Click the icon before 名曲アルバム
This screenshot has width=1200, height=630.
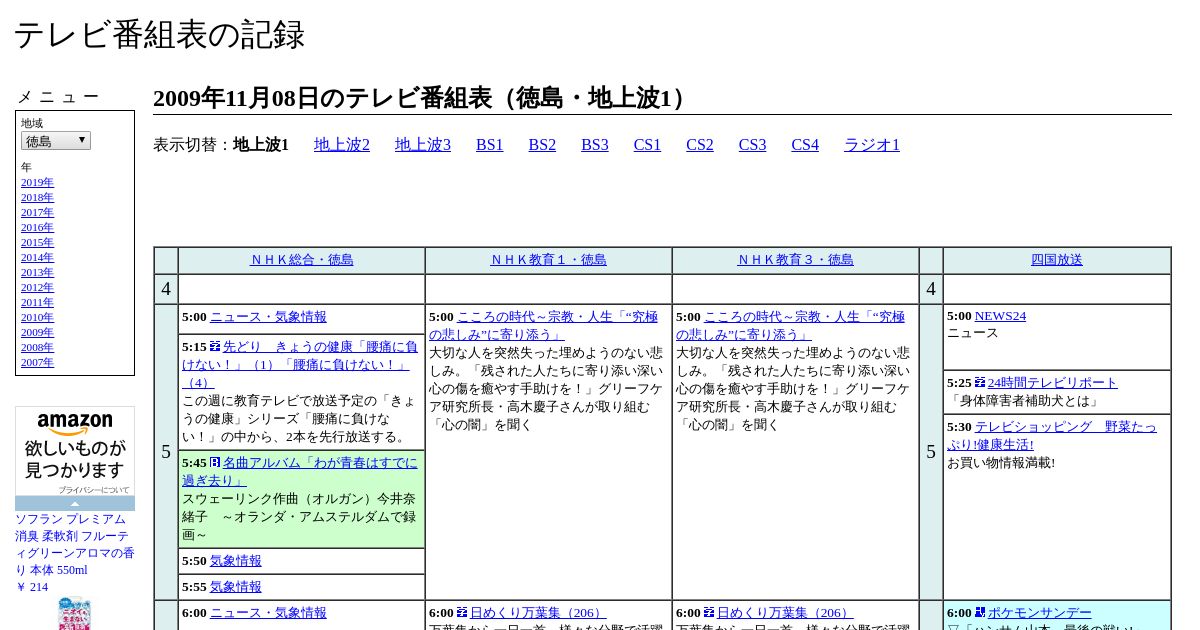215,463
